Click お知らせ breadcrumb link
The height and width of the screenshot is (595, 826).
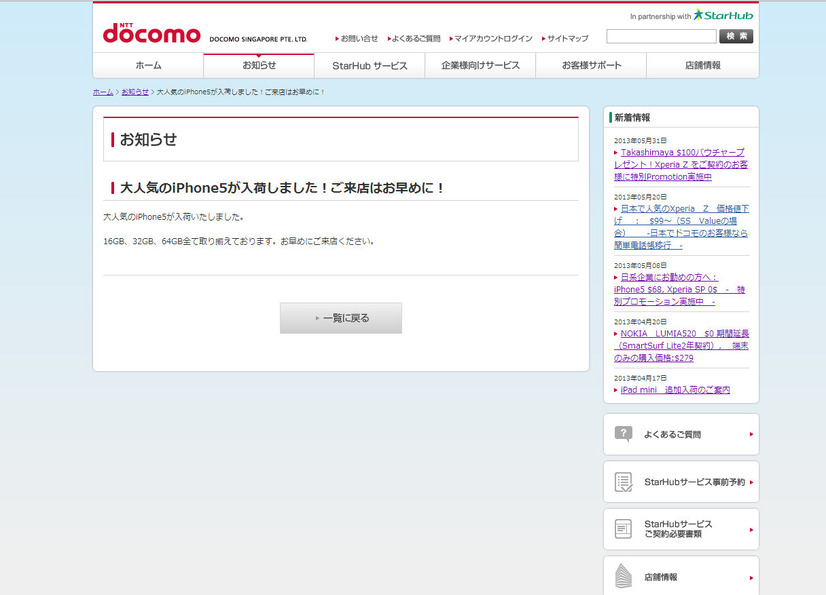135,92
